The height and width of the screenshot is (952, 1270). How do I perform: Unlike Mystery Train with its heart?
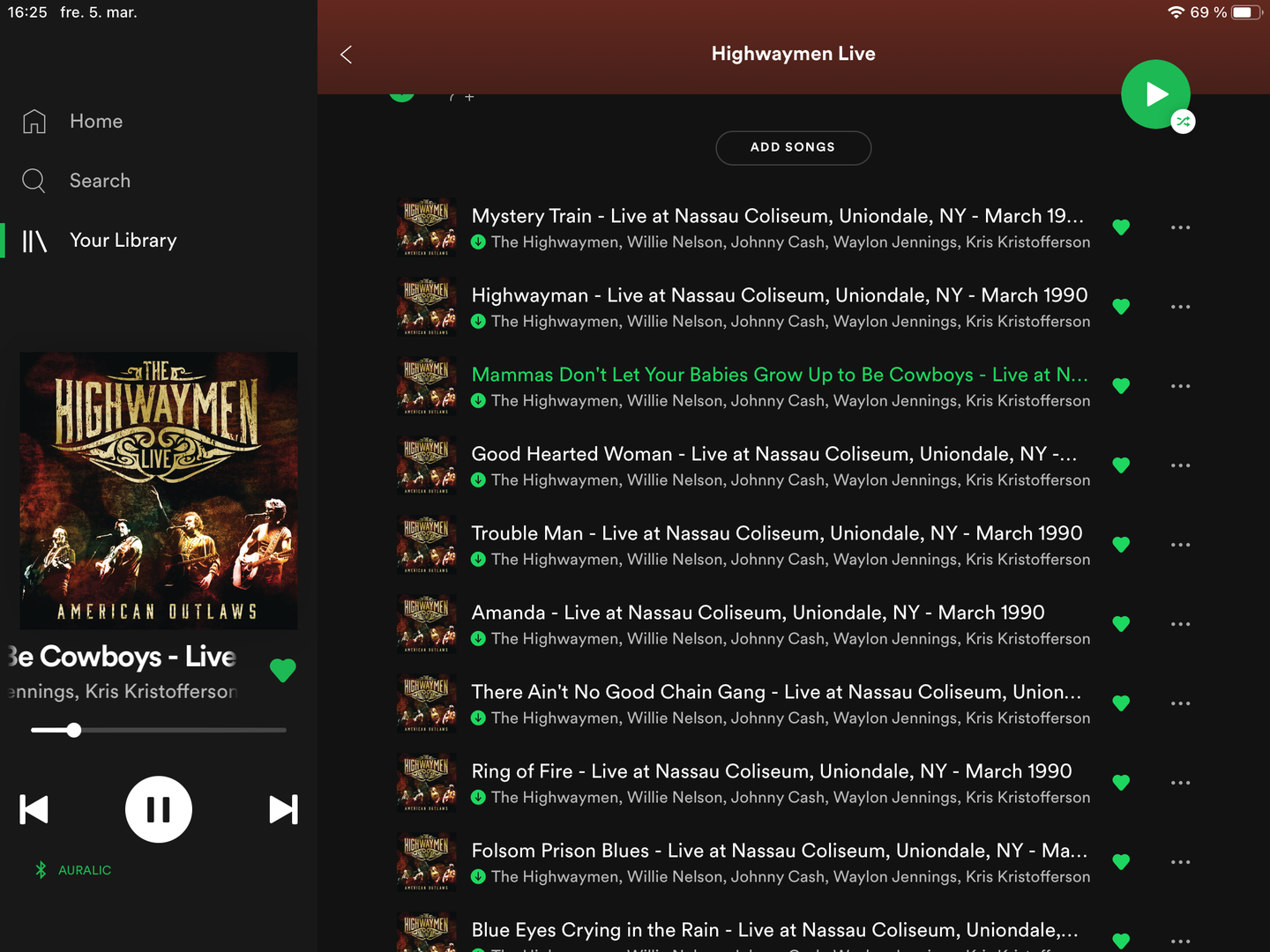point(1121,227)
